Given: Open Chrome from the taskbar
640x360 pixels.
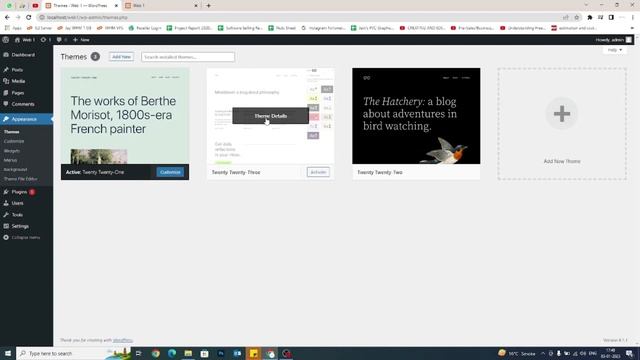Looking at the screenshot, I should point(156,353).
